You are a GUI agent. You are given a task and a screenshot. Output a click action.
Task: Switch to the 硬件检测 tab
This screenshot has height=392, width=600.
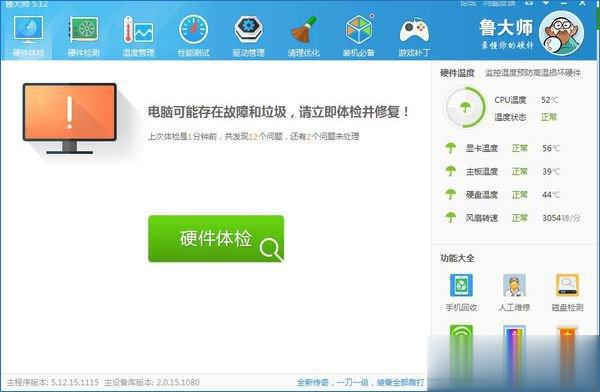pyautogui.click(x=83, y=36)
